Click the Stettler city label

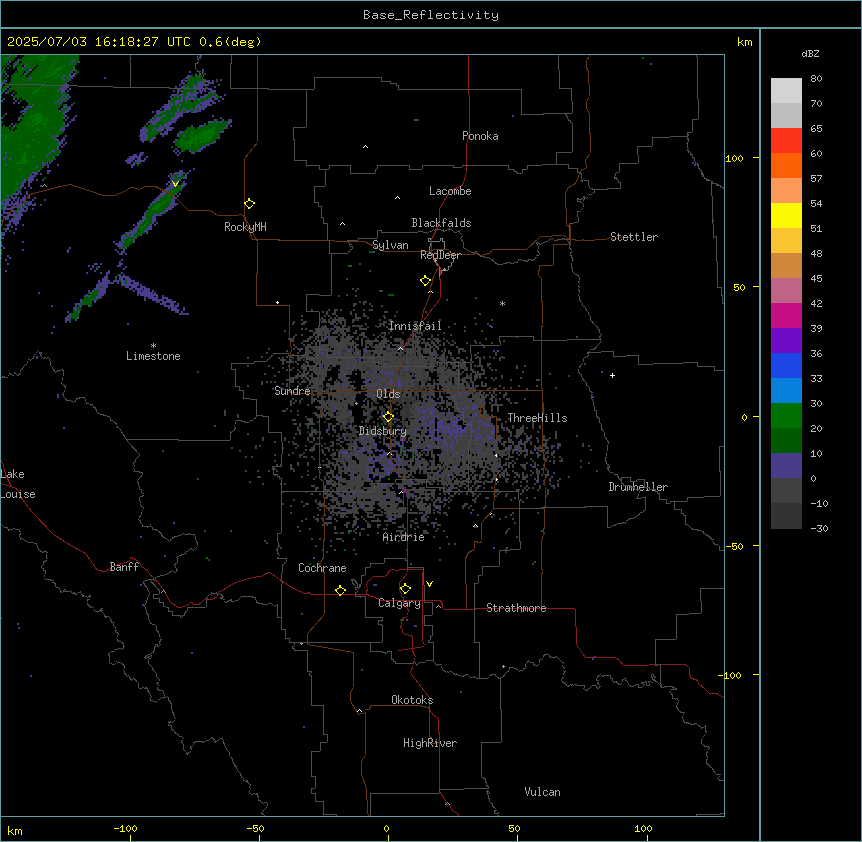634,237
